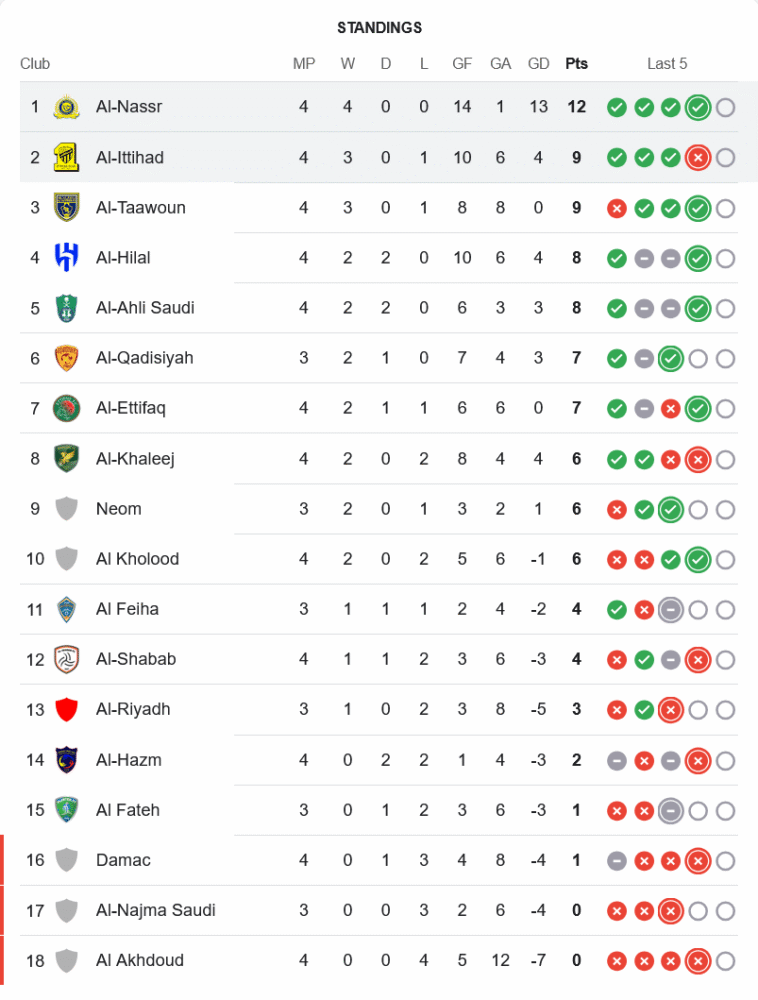The width and height of the screenshot is (758, 1000).
Task: Click Al-Ittihad's latest loss result icon
Action: point(698,157)
